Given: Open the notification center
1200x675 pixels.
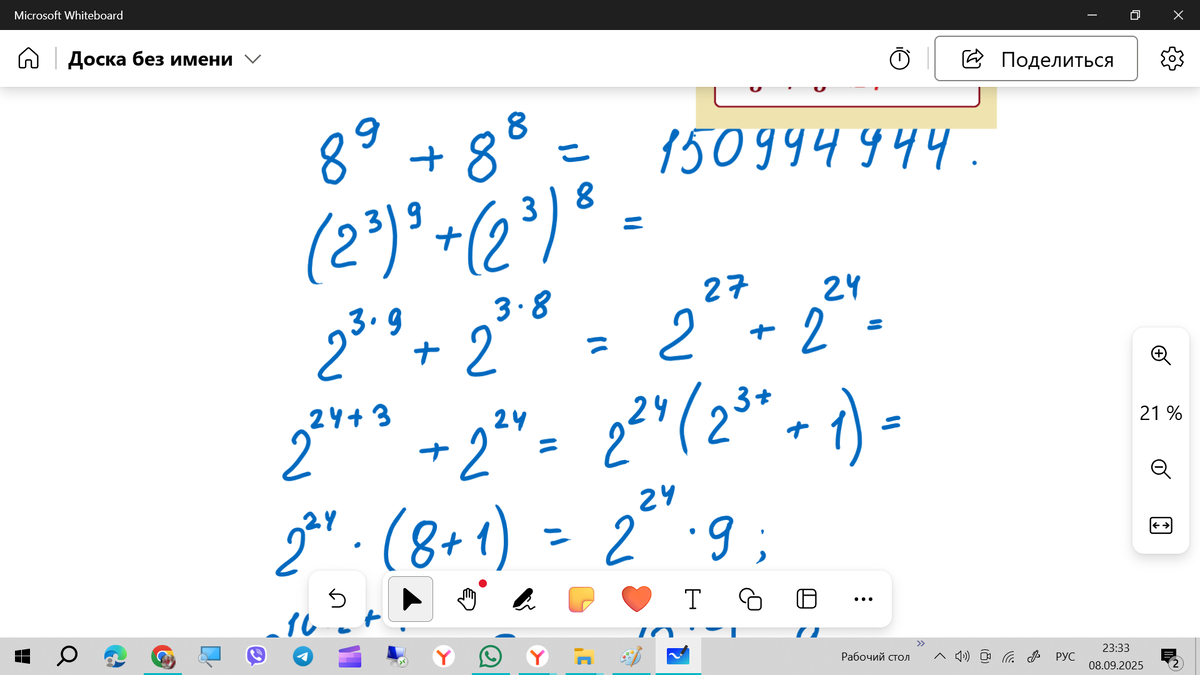Looking at the screenshot, I should (x=1169, y=657).
